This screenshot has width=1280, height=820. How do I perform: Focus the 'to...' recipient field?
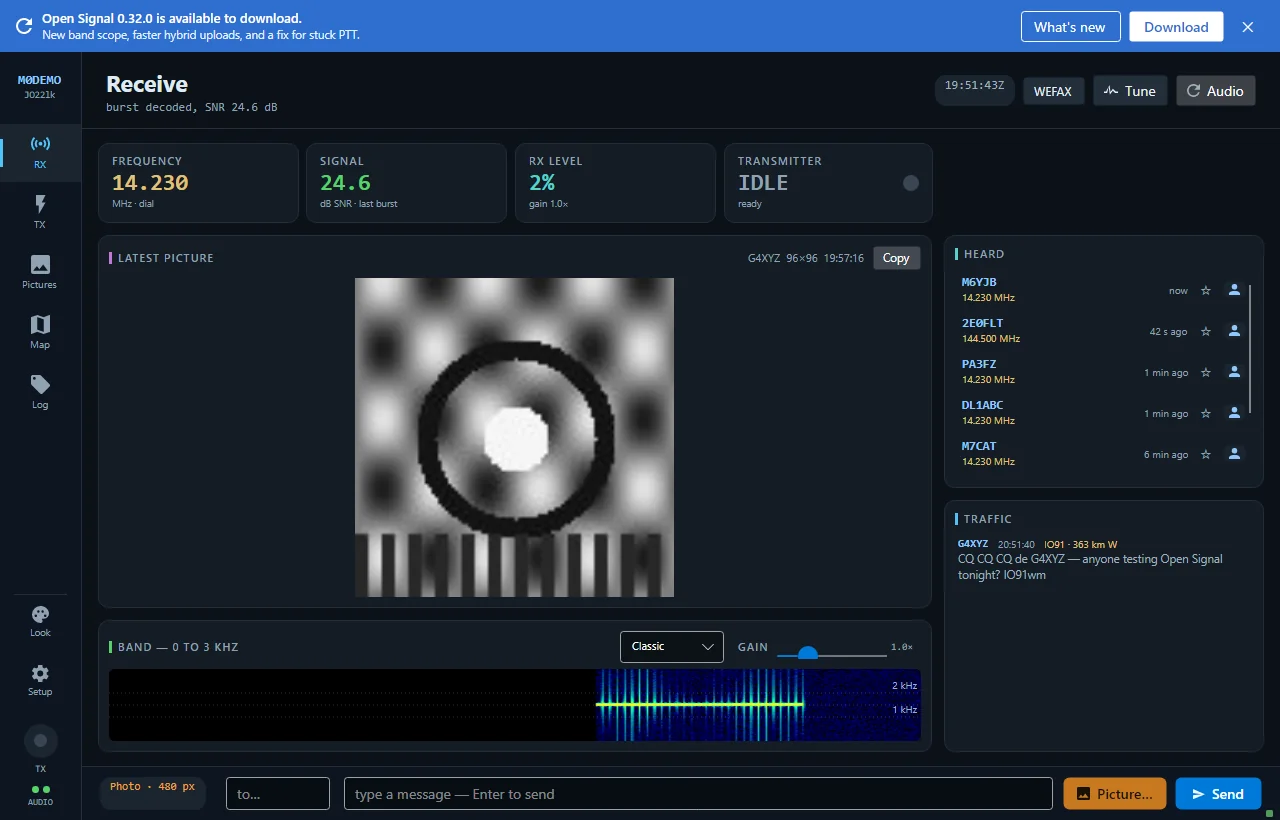[x=278, y=794]
